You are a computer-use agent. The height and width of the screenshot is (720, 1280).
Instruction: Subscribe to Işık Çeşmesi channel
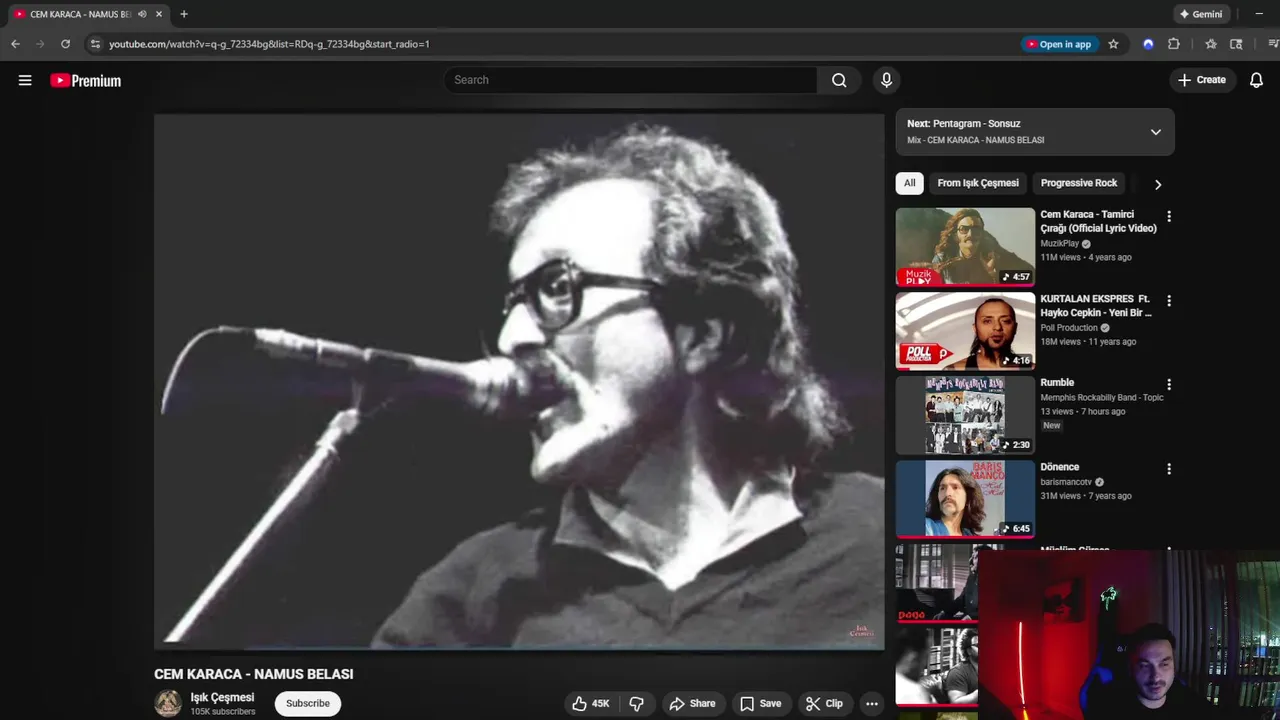(x=307, y=703)
